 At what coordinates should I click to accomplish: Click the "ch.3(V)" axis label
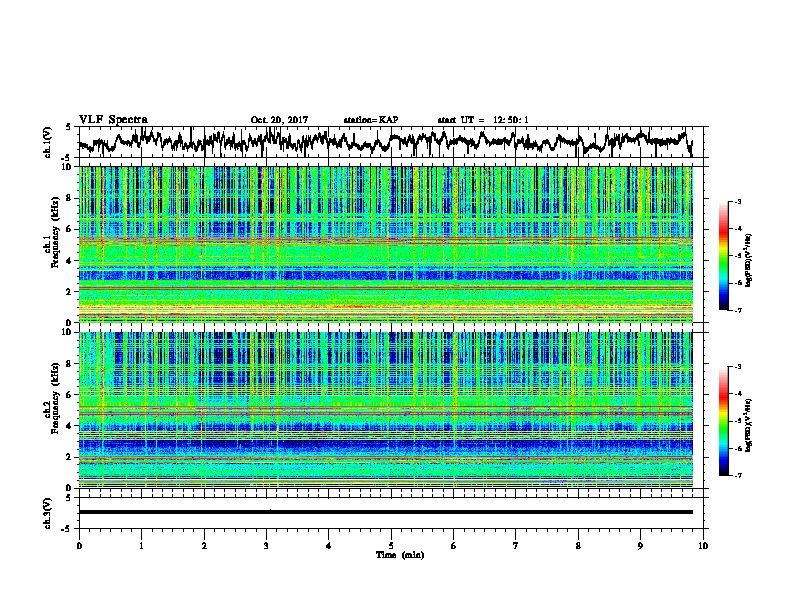(48, 513)
